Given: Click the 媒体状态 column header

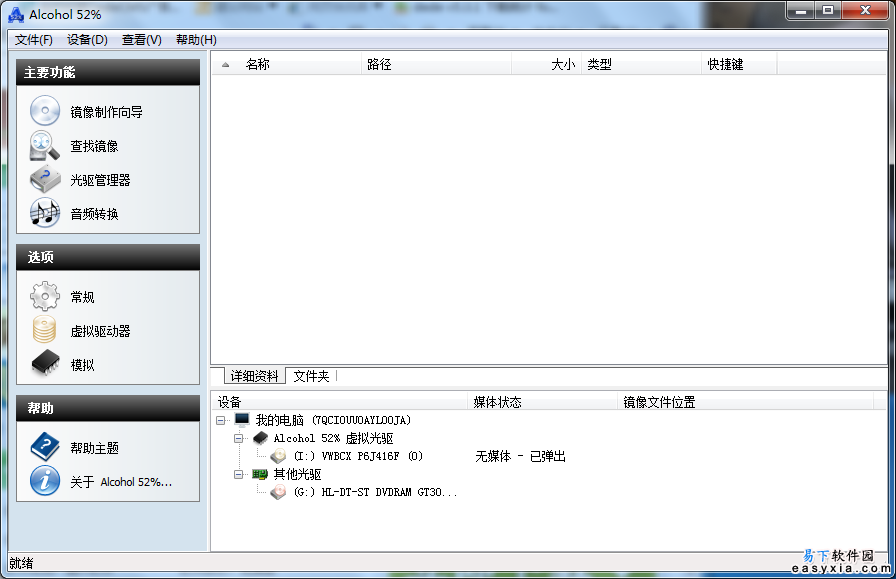Looking at the screenshot, I should point(543,402).
